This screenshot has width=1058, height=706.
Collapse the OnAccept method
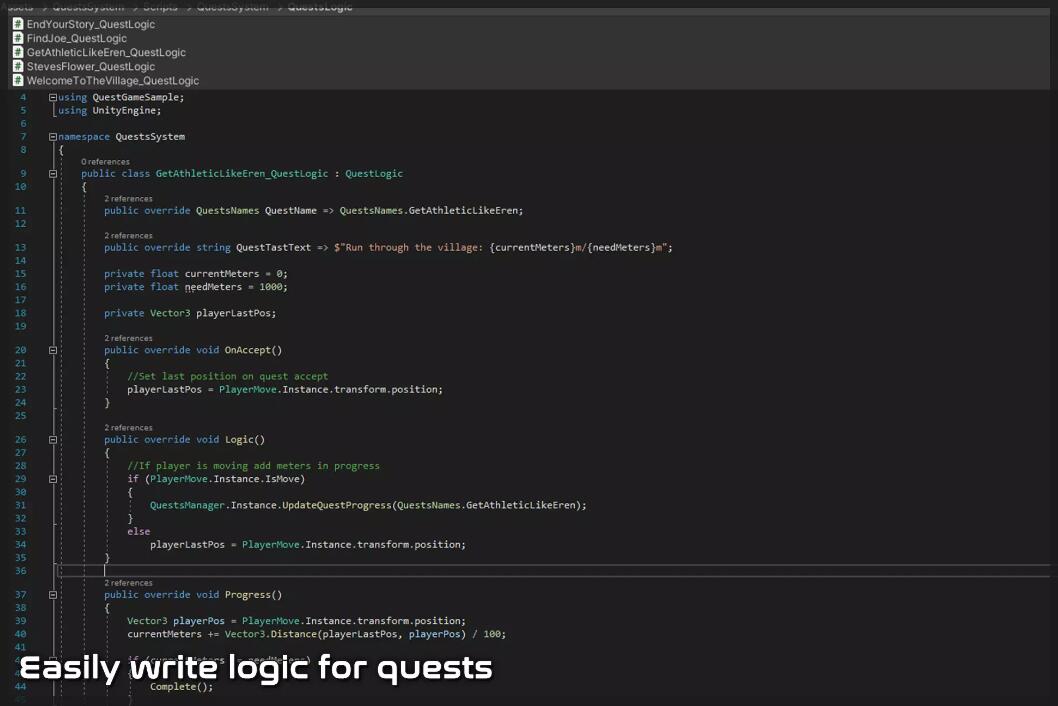pos(53,351)
